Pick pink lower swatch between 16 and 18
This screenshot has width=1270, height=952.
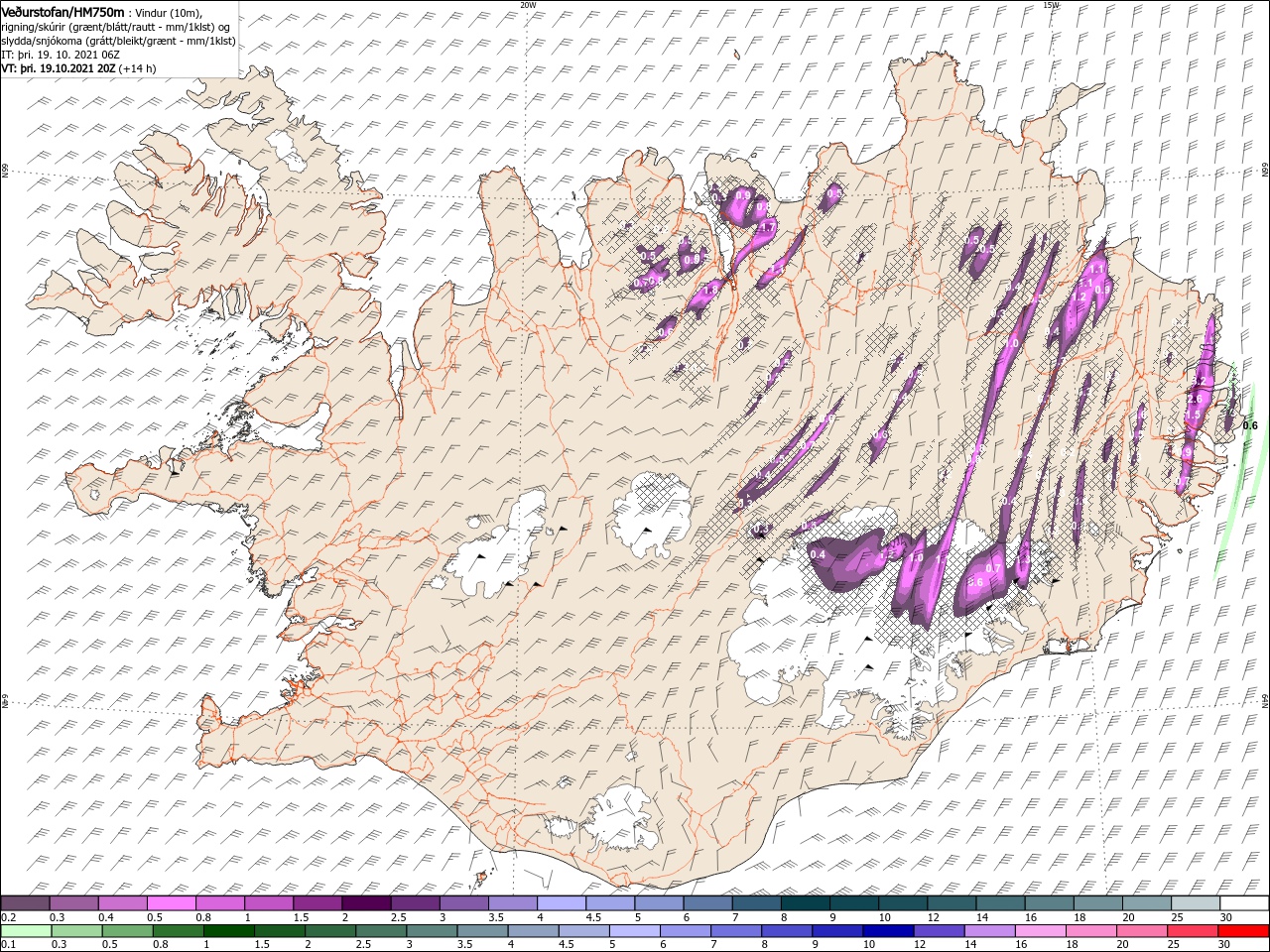(1040, 931)
